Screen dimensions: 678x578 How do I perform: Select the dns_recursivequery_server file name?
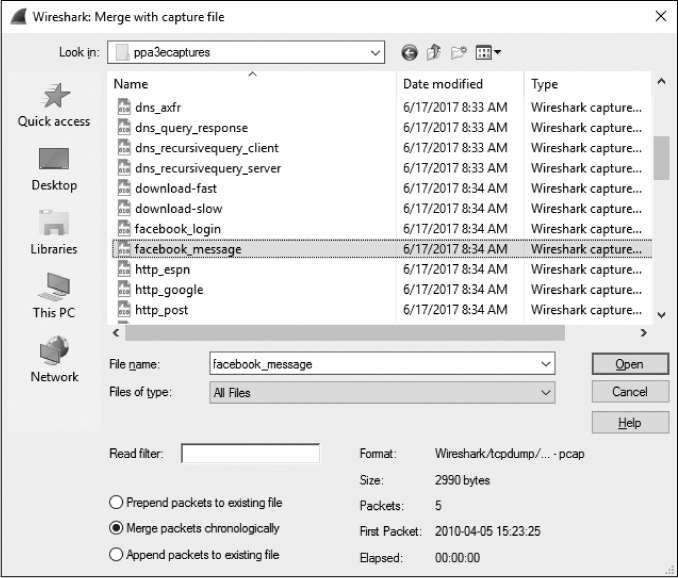tap(208, 168)
